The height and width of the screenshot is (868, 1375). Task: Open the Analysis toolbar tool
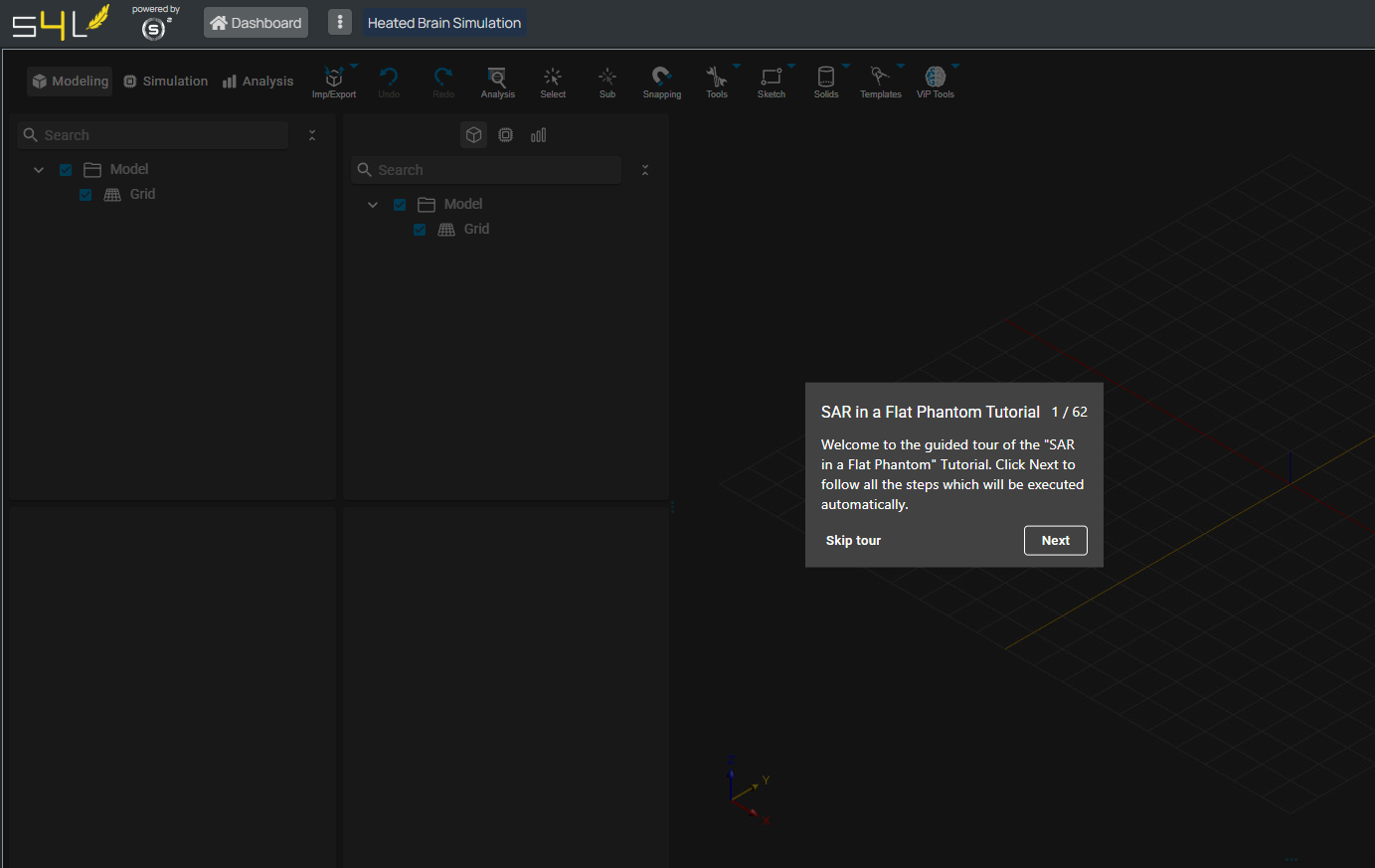tap(497, 82)
